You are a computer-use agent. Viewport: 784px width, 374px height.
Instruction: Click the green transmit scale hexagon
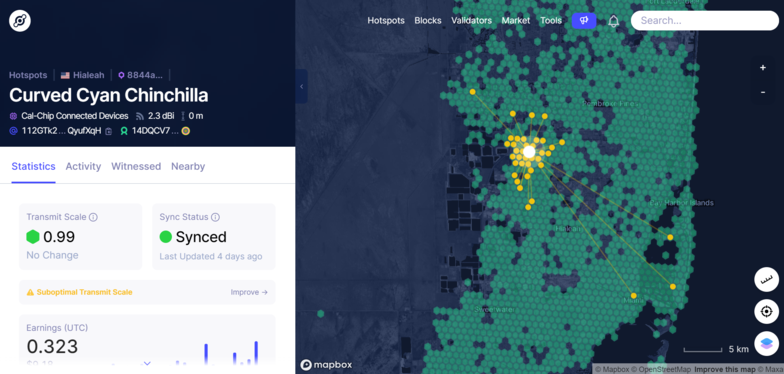click(33, 236)
